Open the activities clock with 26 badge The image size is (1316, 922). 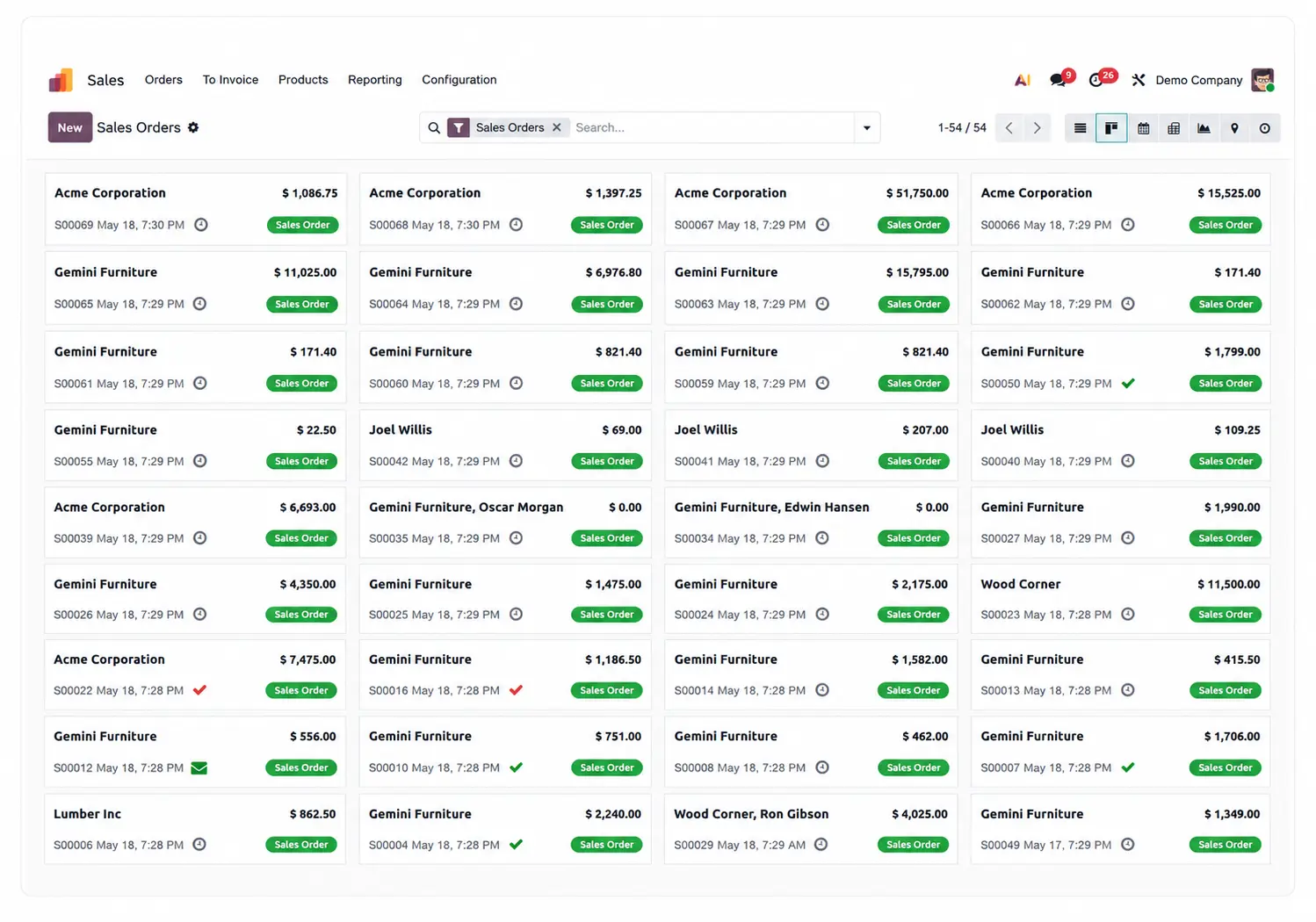pos(1096,80)
